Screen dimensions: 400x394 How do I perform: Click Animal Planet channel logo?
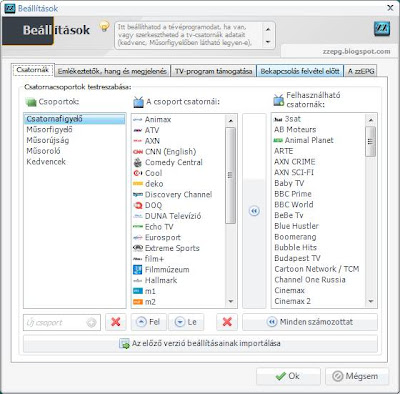coord(278,140)
